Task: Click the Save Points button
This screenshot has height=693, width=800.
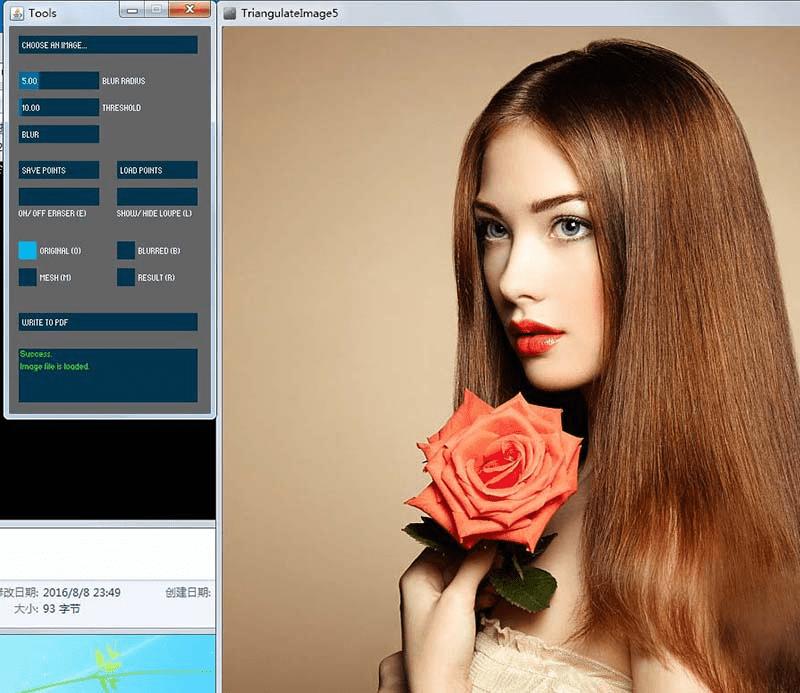Action: pos(59,170)
